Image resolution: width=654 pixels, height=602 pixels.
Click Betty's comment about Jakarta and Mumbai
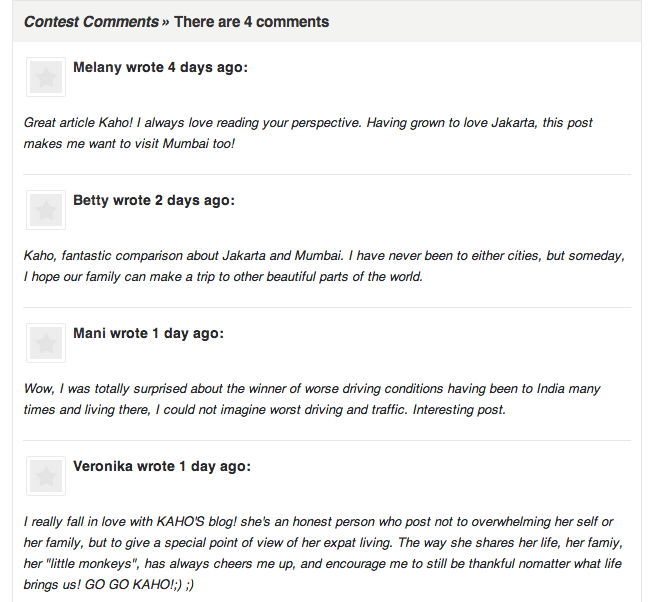click(324, 266)
